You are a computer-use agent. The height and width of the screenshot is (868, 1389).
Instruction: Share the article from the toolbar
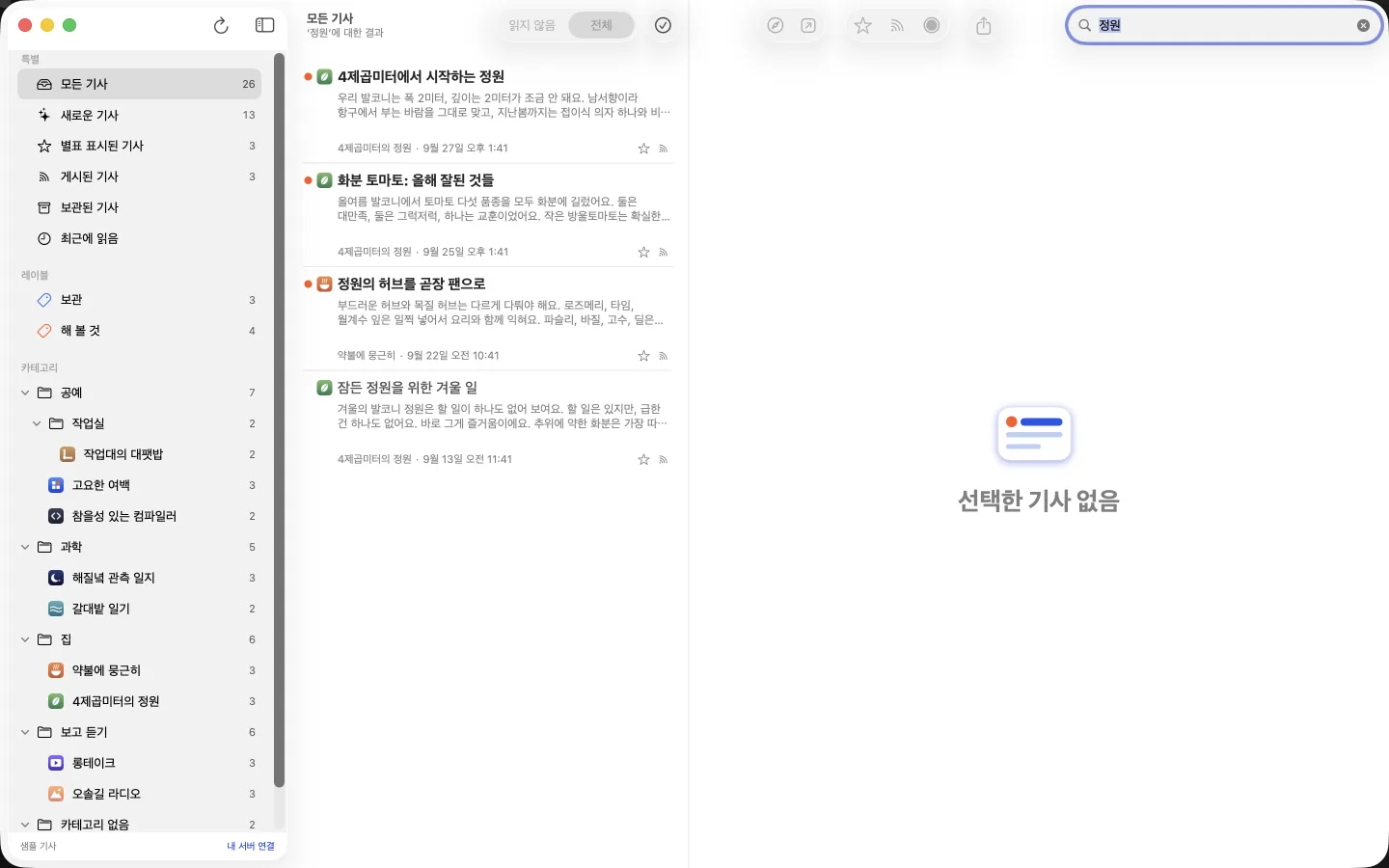(984, 26)
